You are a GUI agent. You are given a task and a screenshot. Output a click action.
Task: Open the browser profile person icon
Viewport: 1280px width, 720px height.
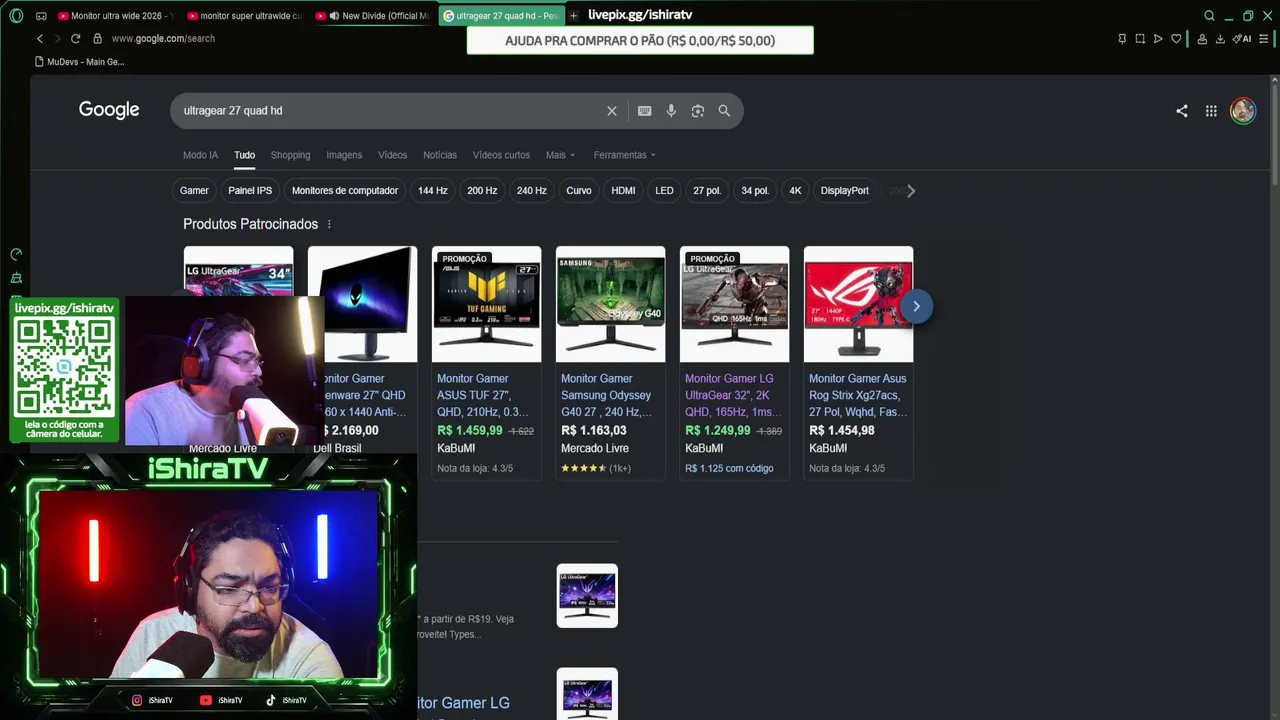click(1202, 39)
